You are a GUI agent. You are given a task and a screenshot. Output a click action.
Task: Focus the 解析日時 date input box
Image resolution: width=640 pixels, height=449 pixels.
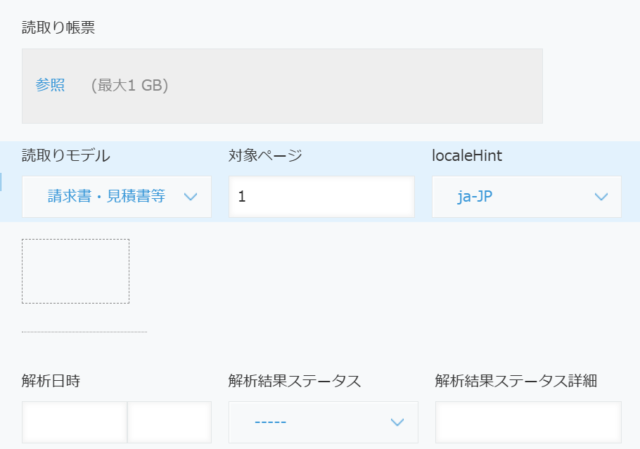point(75,422)
